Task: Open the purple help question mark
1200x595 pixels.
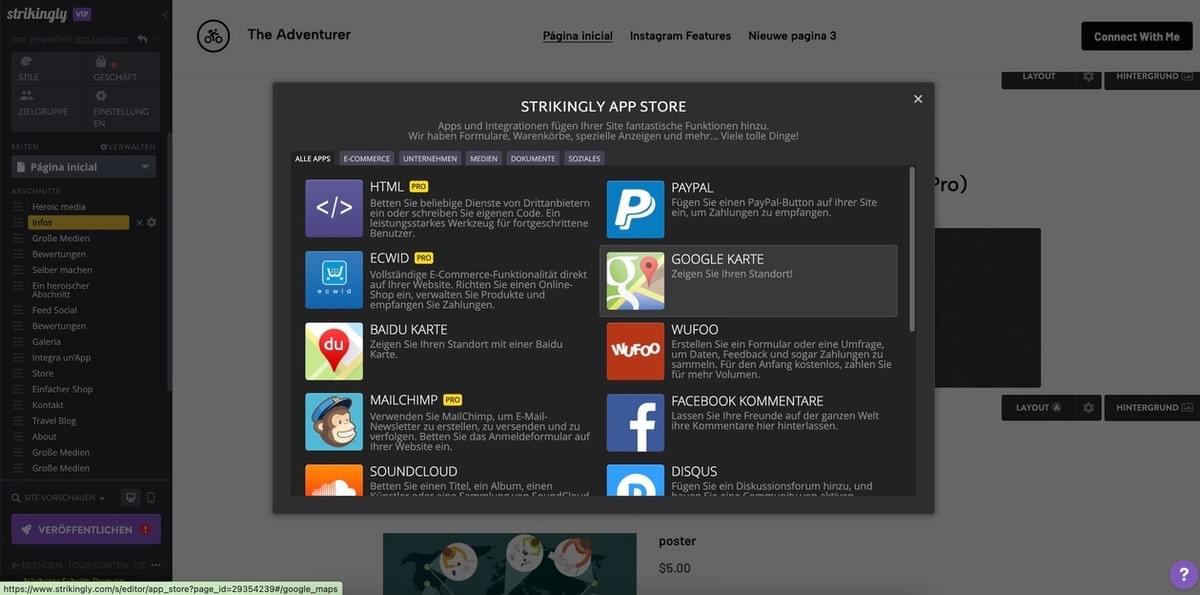Action: 1182,574
